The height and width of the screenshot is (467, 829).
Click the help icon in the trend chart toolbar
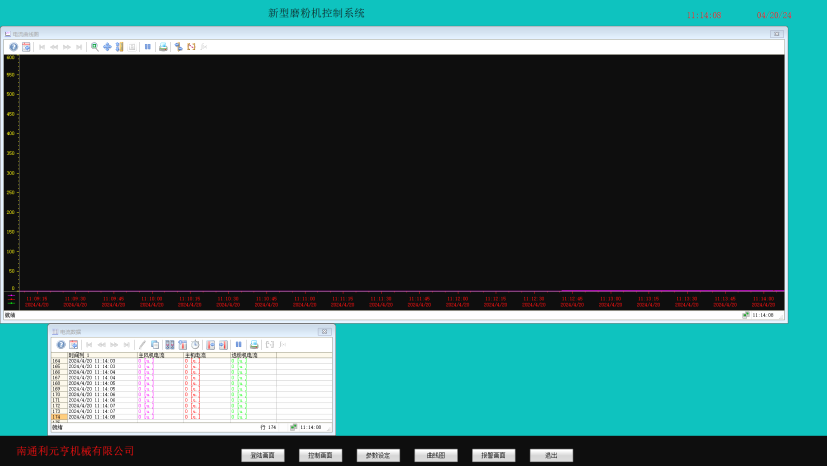point(14,47)
